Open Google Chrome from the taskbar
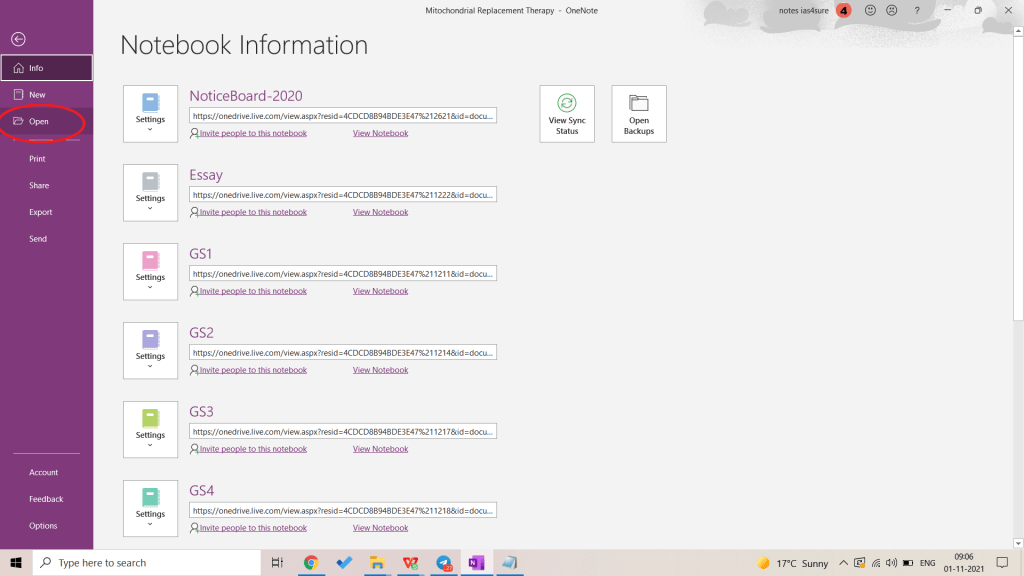This screenshot has height=576, width=1024. [x=311, y=562]
